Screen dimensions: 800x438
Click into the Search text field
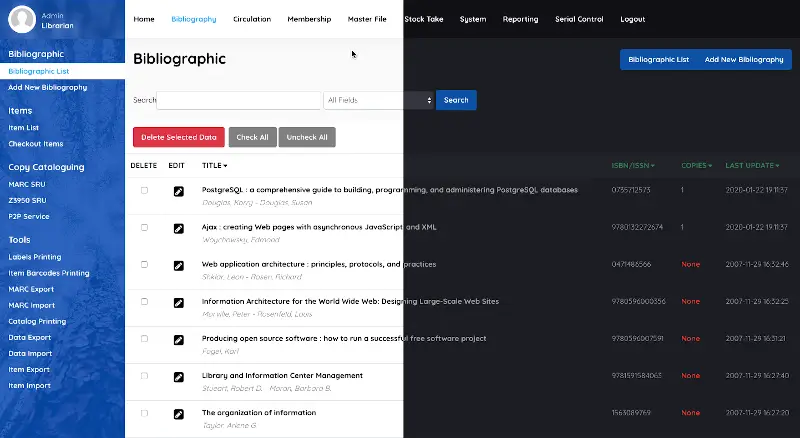(239, 100)
